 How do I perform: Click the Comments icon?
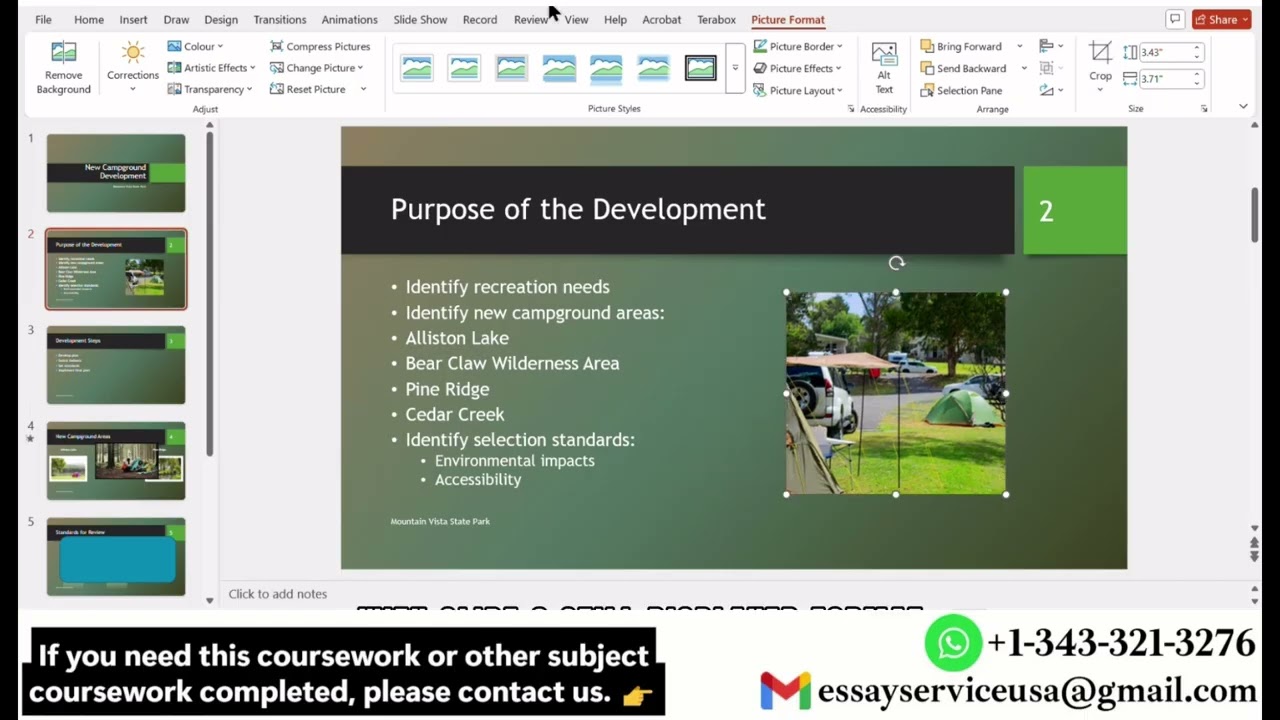coord(1174,19)
